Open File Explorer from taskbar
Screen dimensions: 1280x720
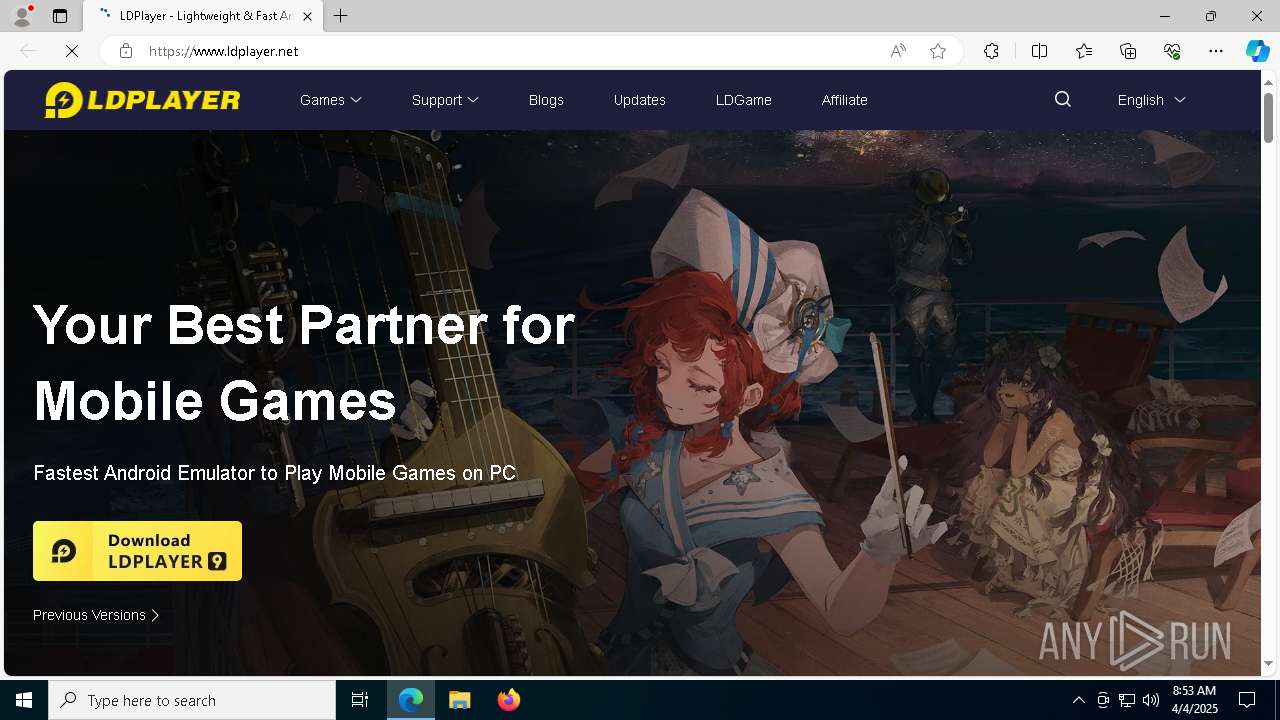click(459, 700)
